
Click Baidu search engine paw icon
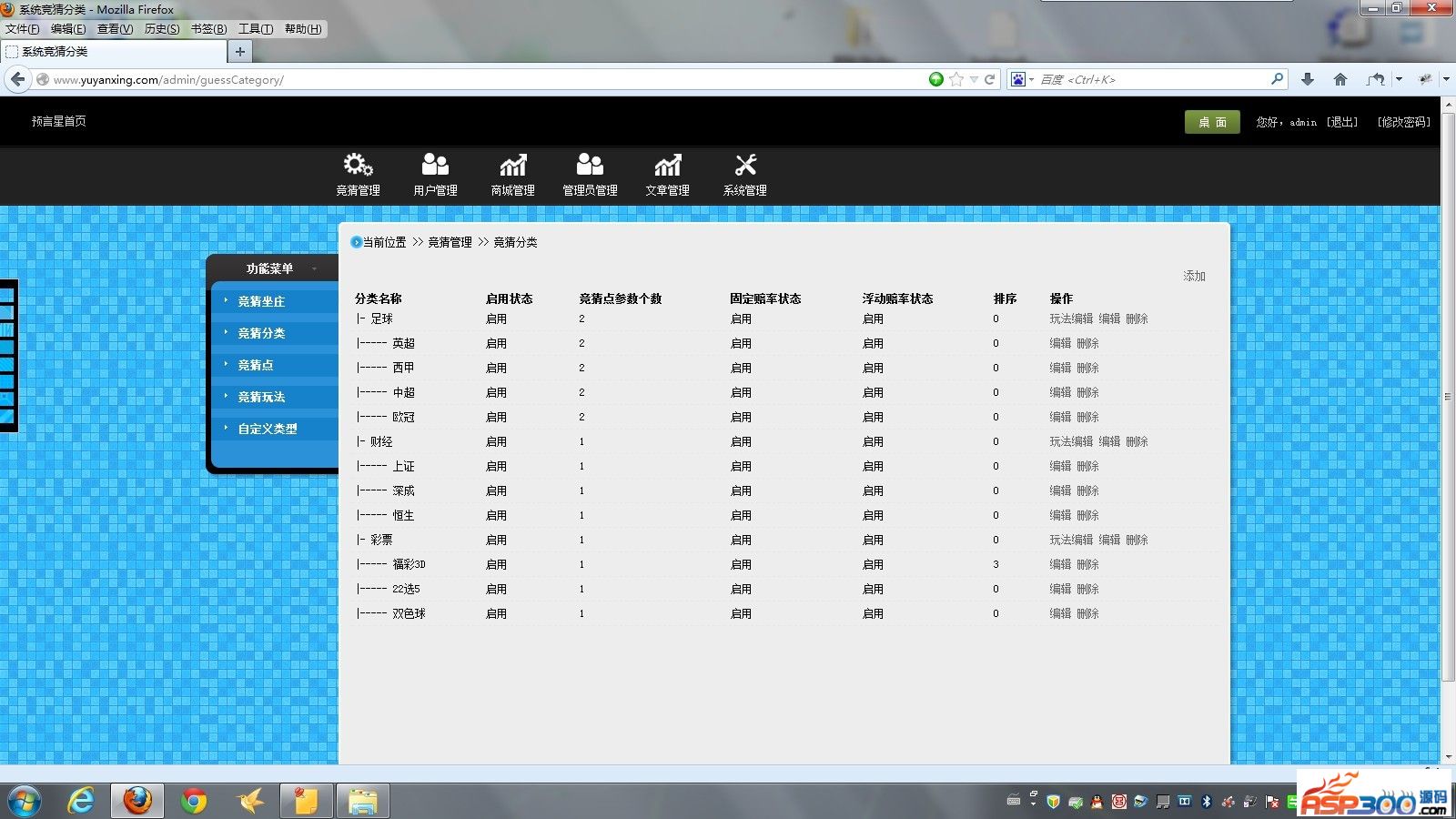[x=1018, y=79]
